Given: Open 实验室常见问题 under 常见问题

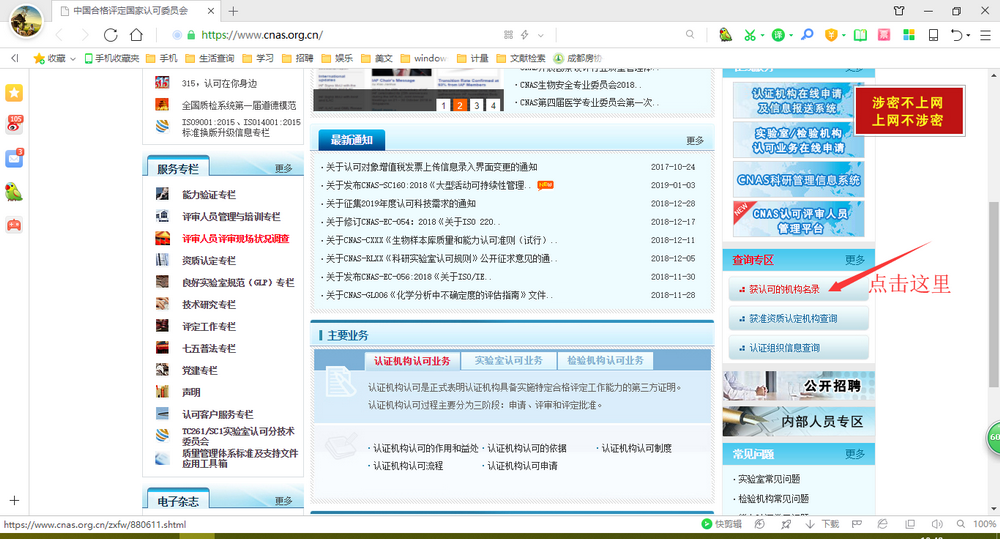Looking at the screenshot, I should pyautogui.click(x=768, y=478).
